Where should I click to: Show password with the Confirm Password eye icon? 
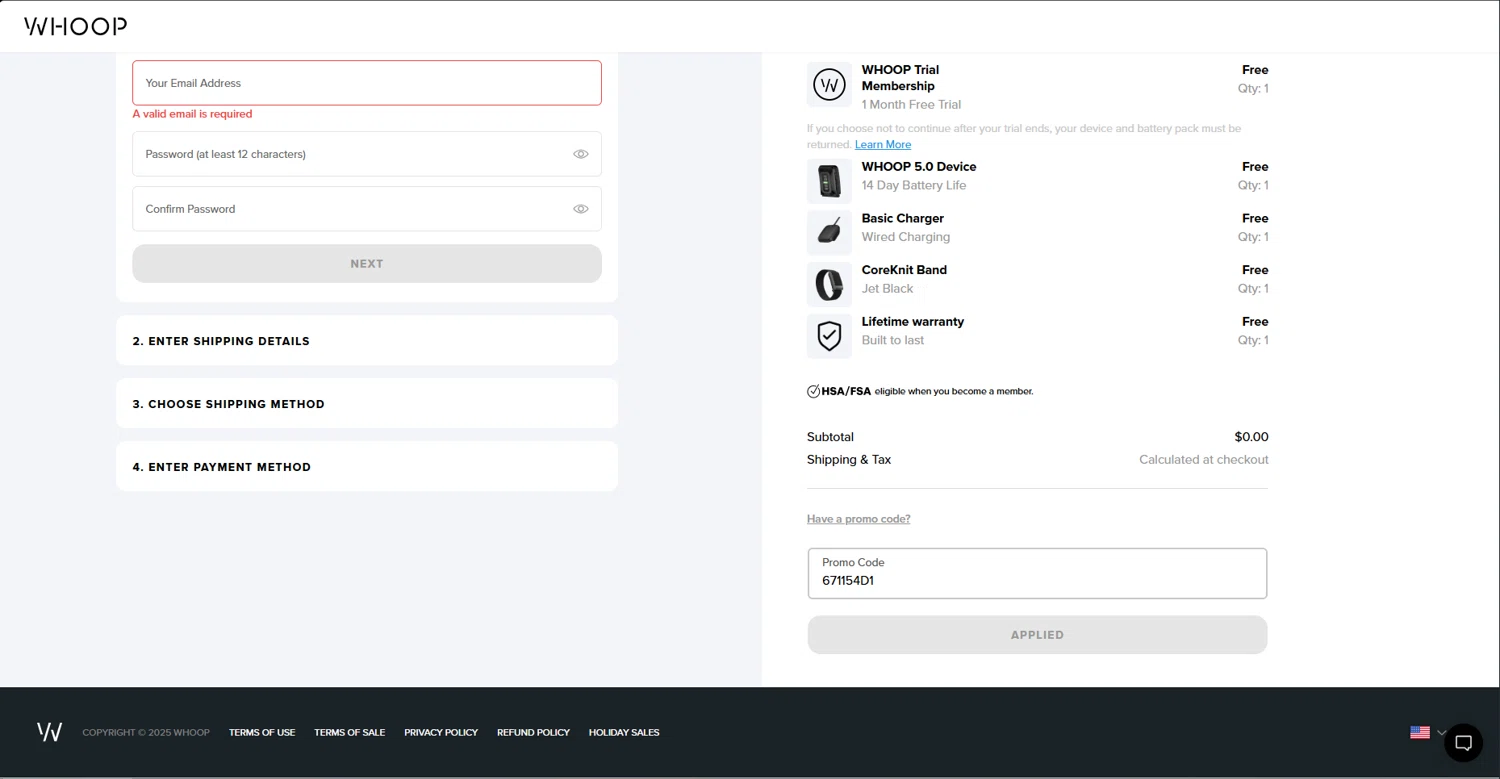click(x=581, y=209)
